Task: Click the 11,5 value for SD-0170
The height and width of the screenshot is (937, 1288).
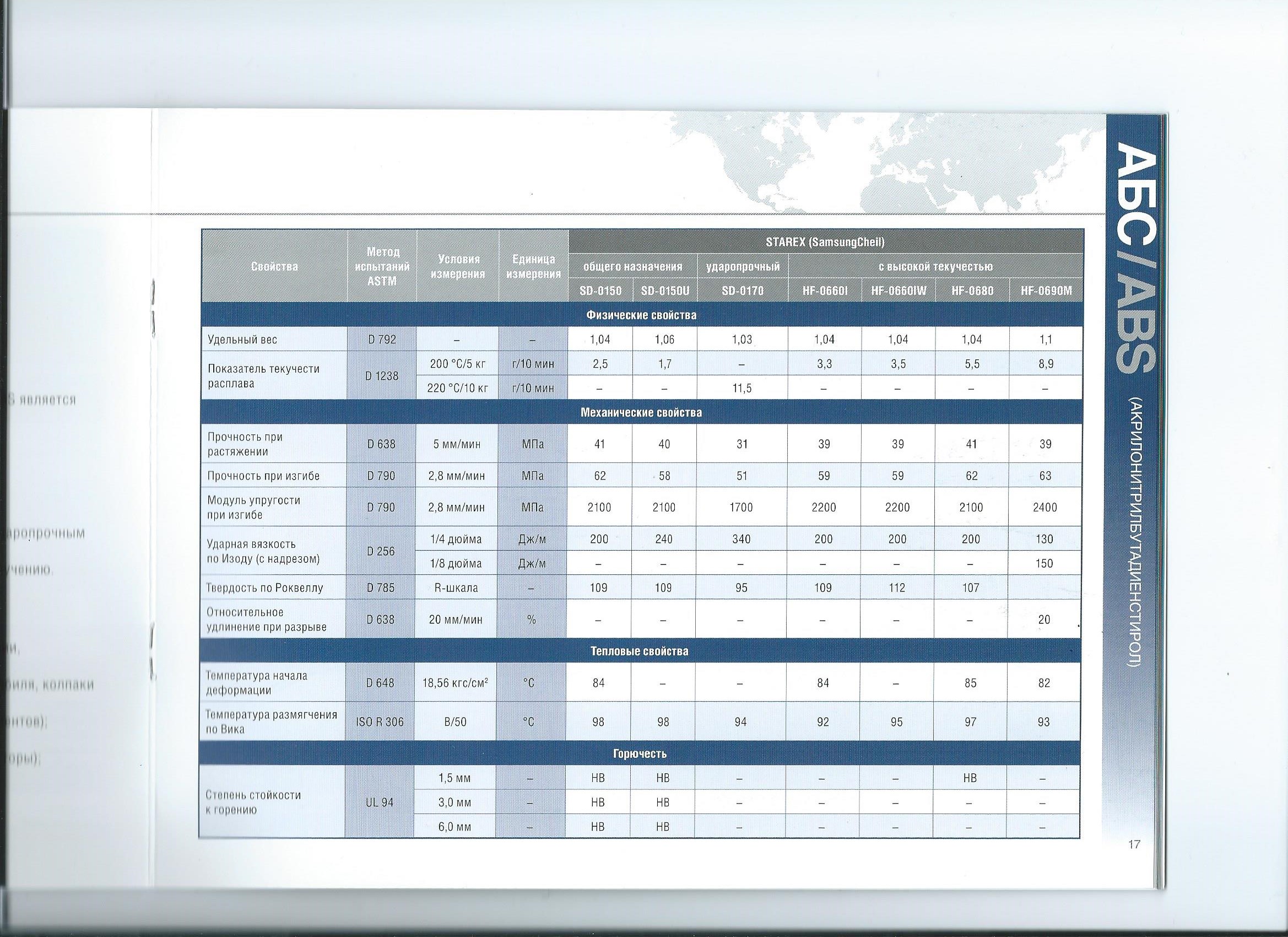Action: [742, 388]
